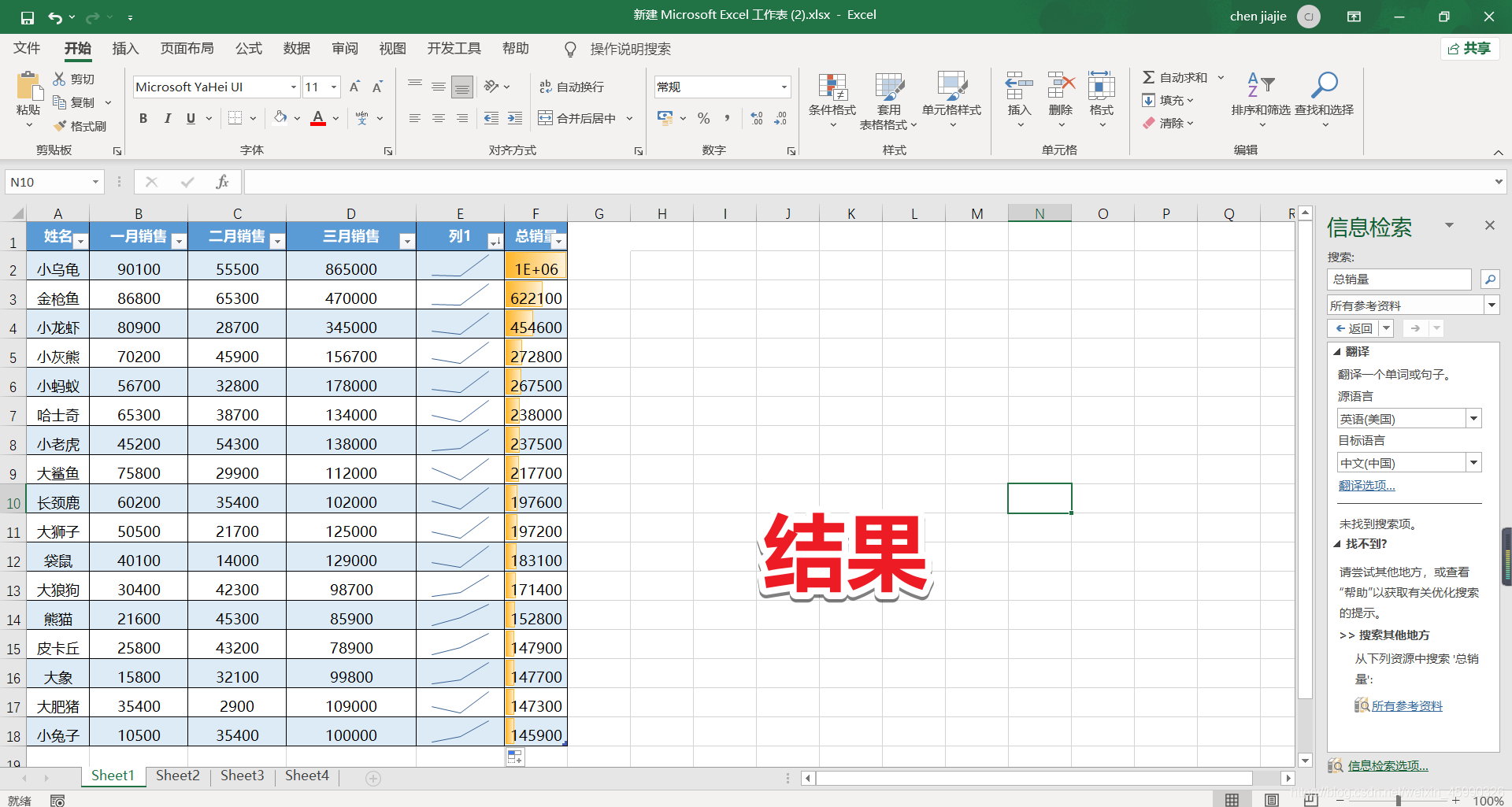Open Format as Table icon
The width and height of the screenshot is (1512, 807).
coord(889,87)
